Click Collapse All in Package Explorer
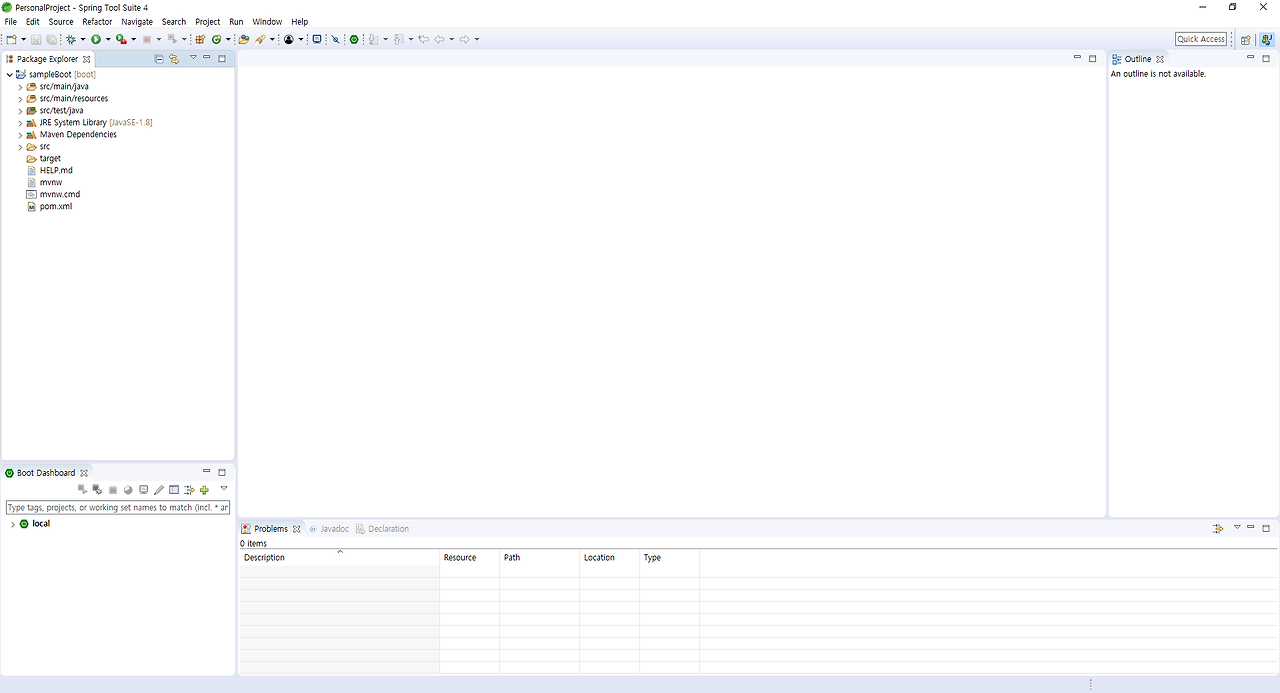1280x693 pixels. point(159,59)
